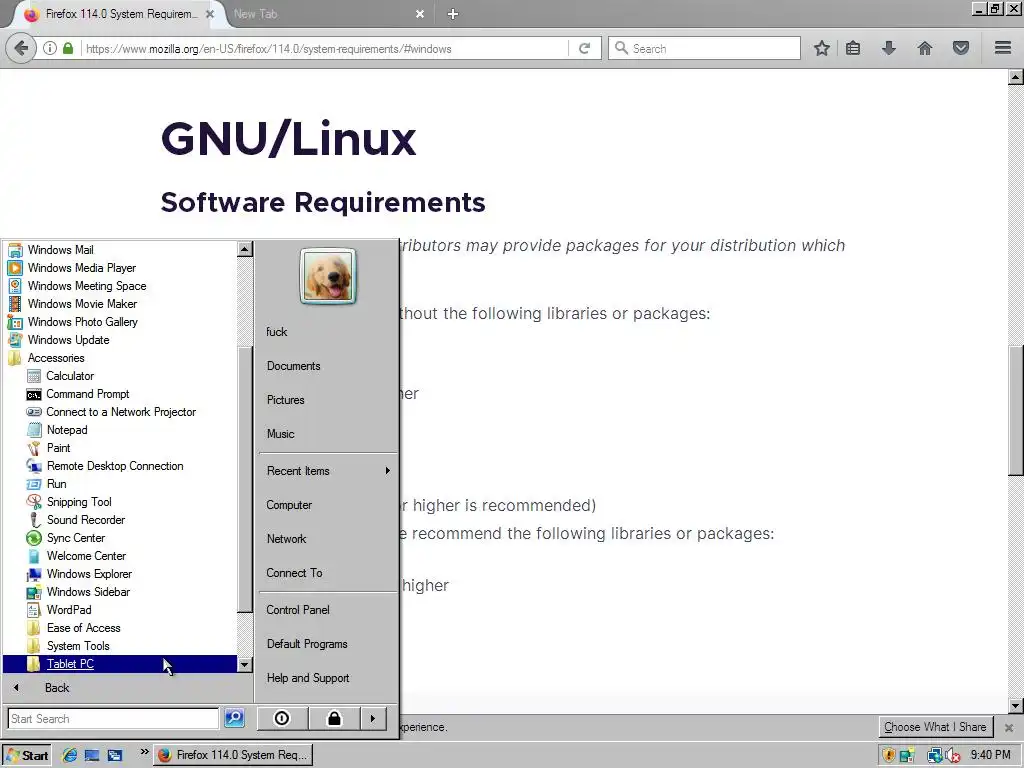The width and height of the screenshot is (1024, 768).
Task: Click program list scroll down arrow
Action: (x=244, y=665)
